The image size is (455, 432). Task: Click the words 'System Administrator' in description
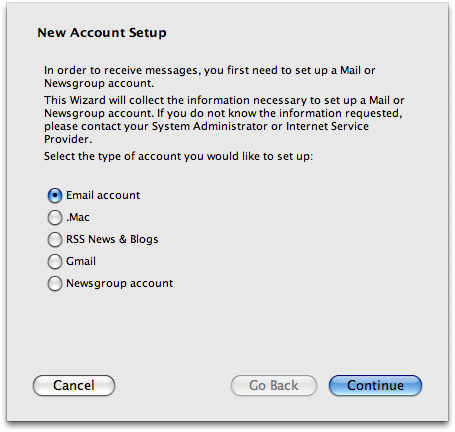tap(210, 126)
